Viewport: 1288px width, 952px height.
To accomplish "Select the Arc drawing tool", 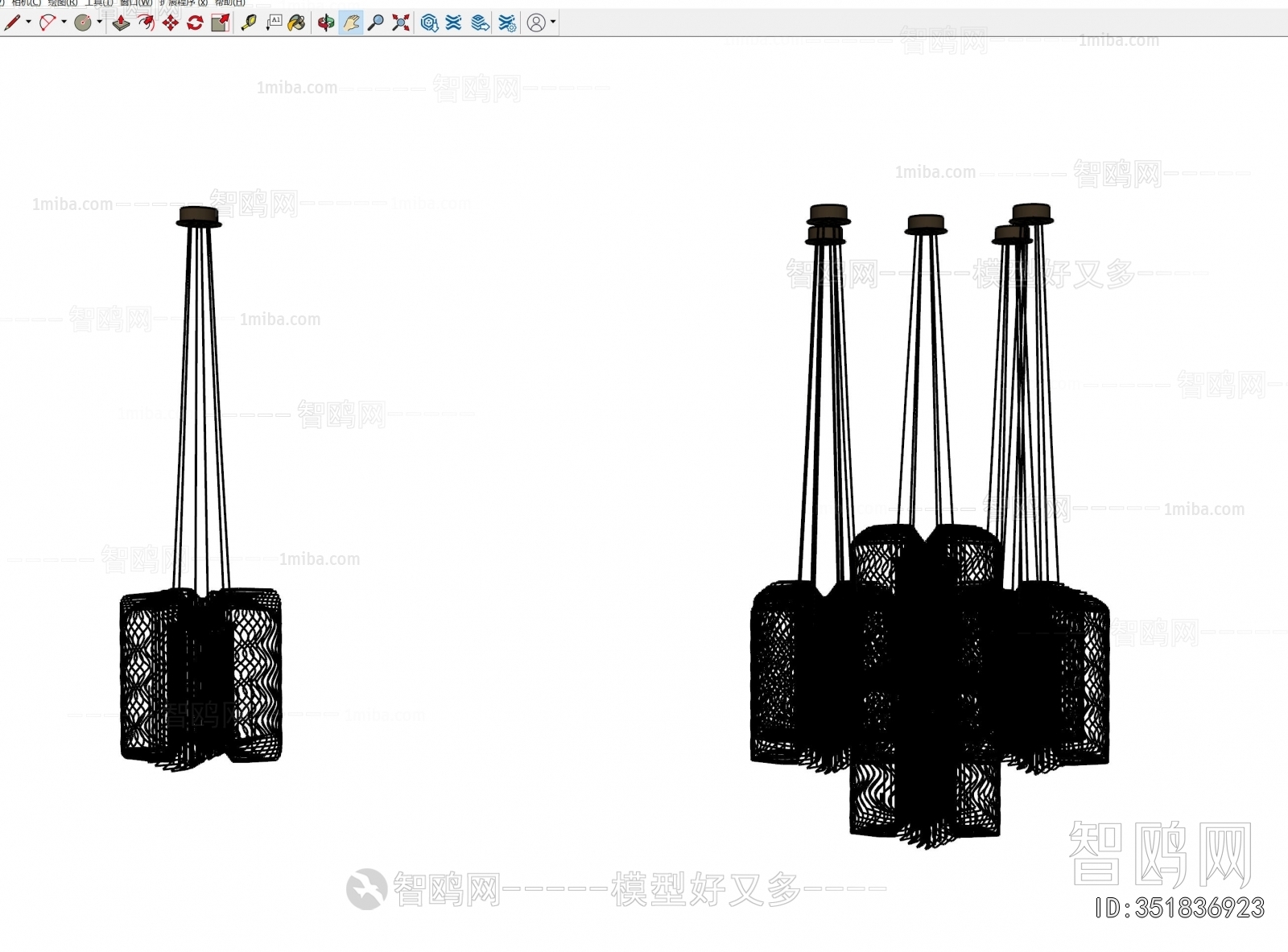I will (47, 23).
